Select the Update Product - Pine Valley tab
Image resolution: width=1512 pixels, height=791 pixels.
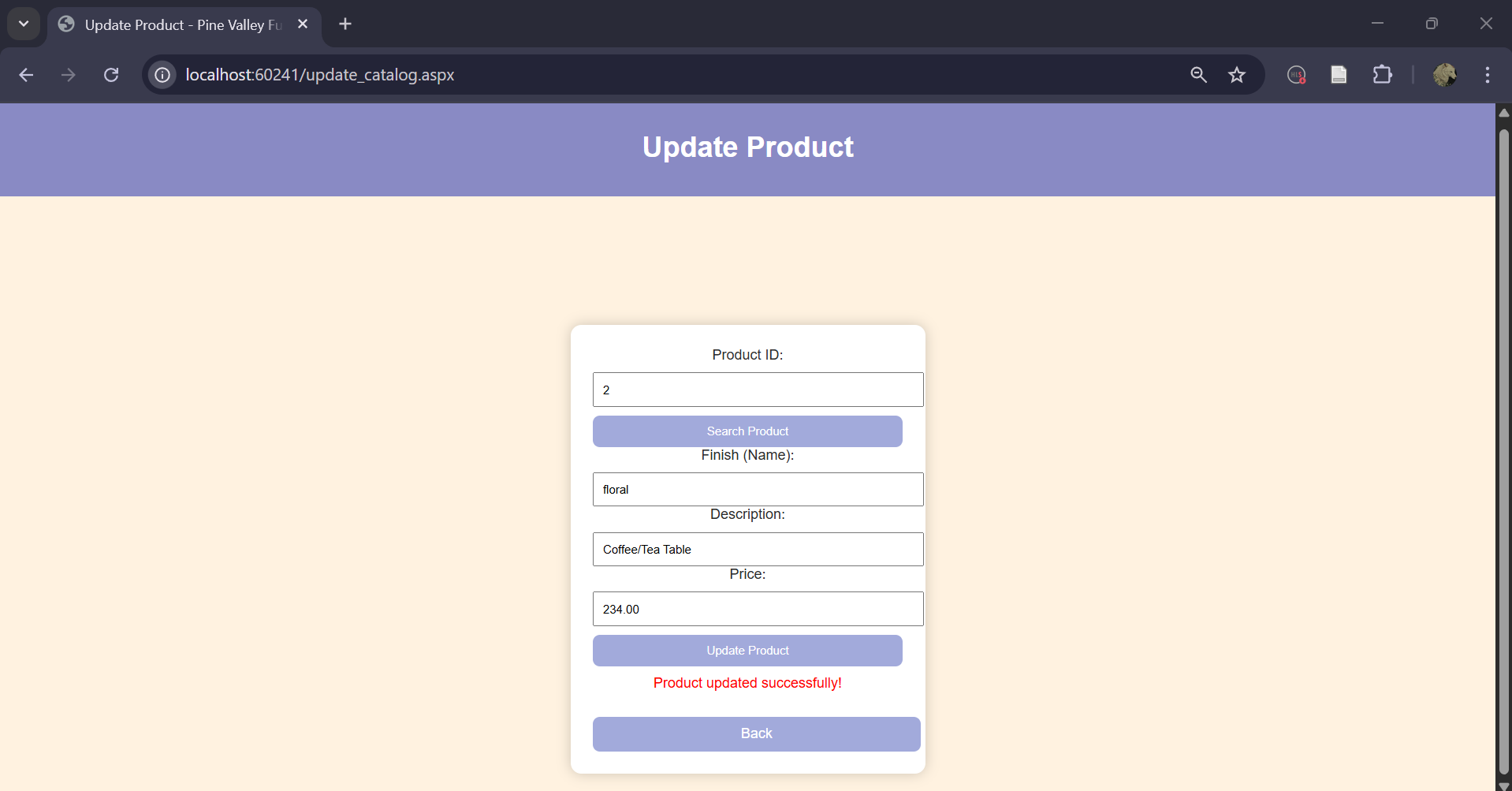pyautogui.click(x=173, y=24)
